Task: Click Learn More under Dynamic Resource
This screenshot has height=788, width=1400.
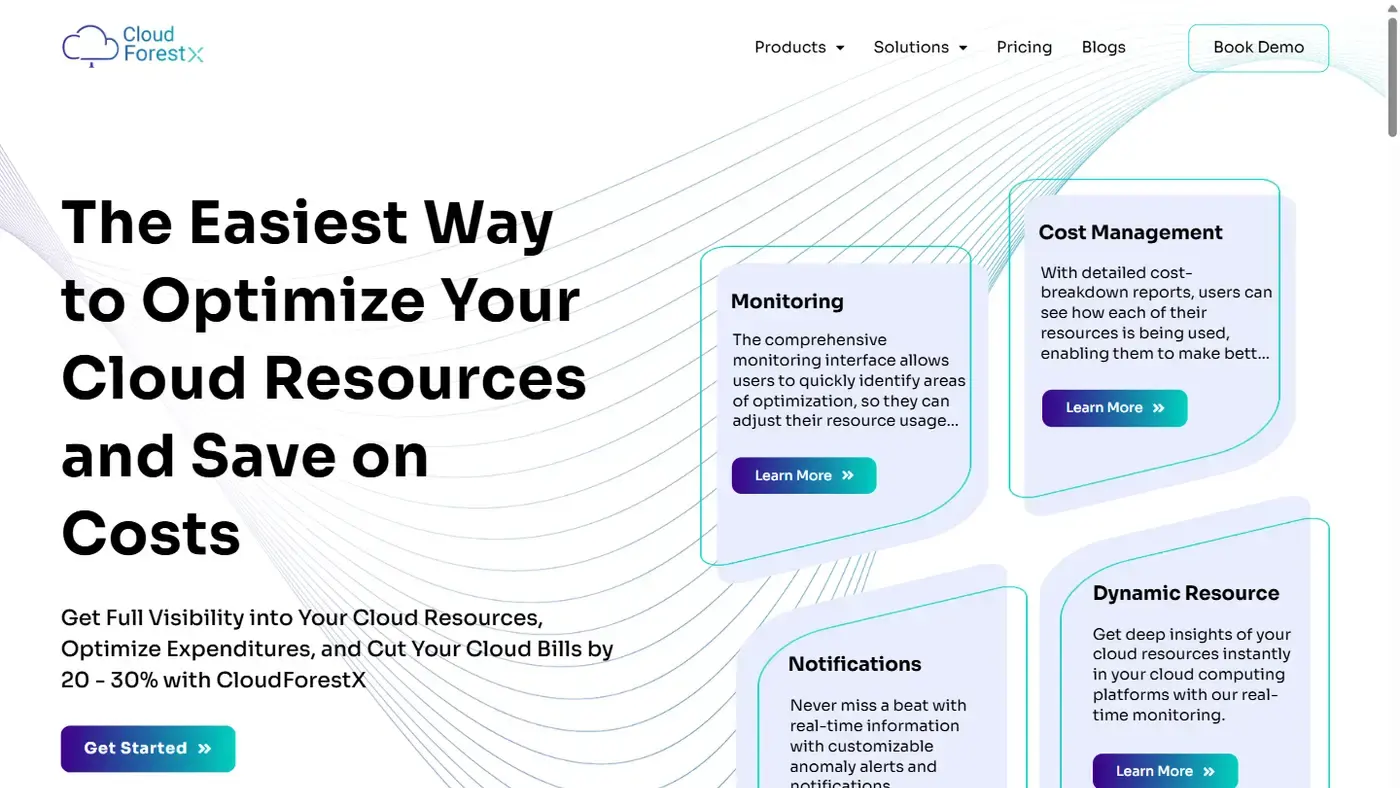Action: pyautogui.click(x=1165, y=771)
